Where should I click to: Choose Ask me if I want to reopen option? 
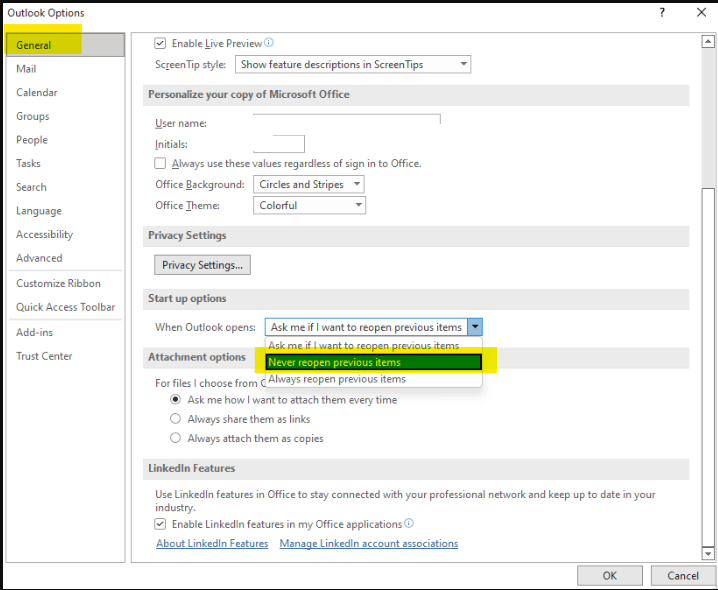[x=373, y=346]
